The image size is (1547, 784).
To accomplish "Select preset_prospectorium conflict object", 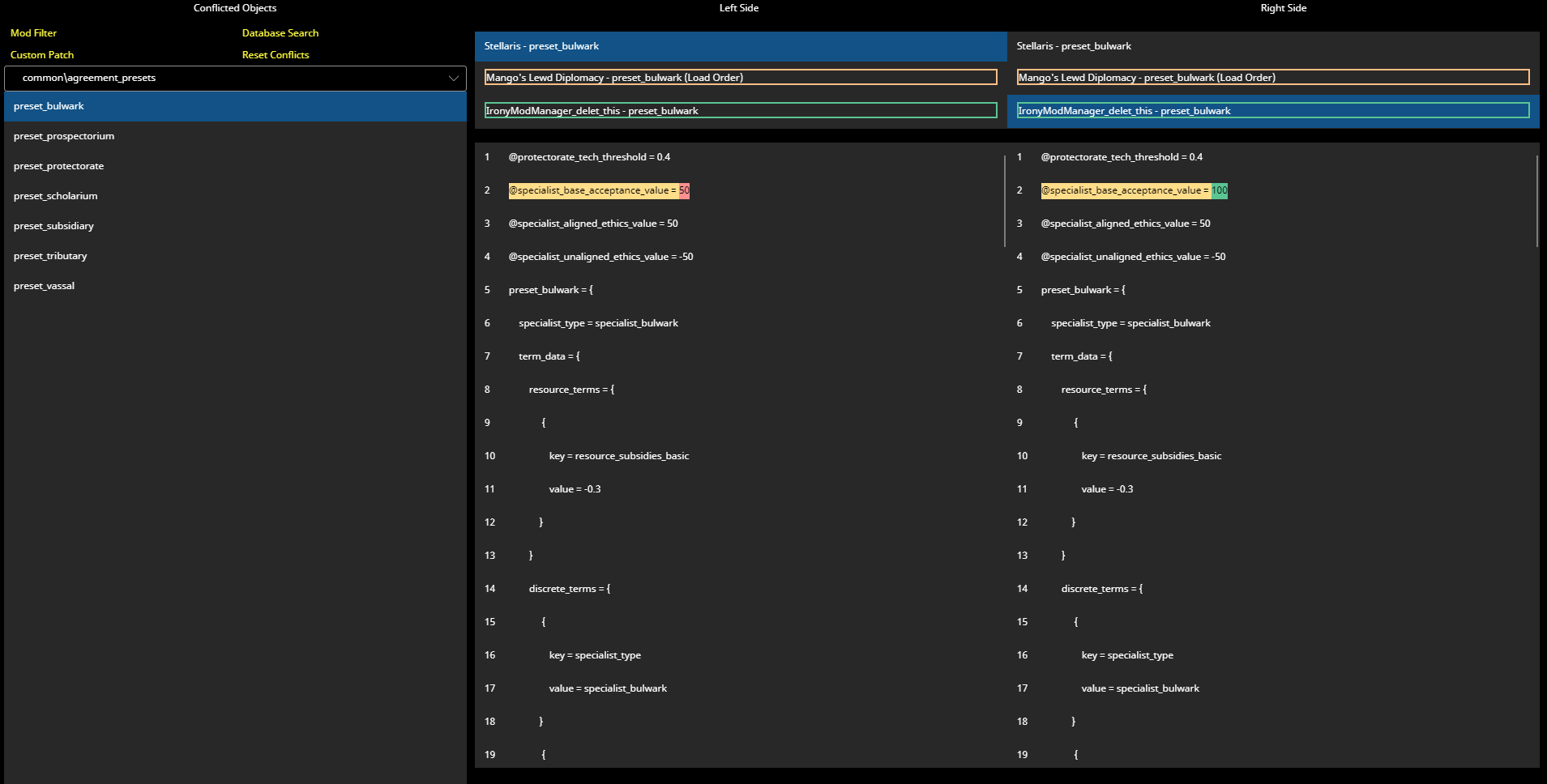I will point(235,136).
